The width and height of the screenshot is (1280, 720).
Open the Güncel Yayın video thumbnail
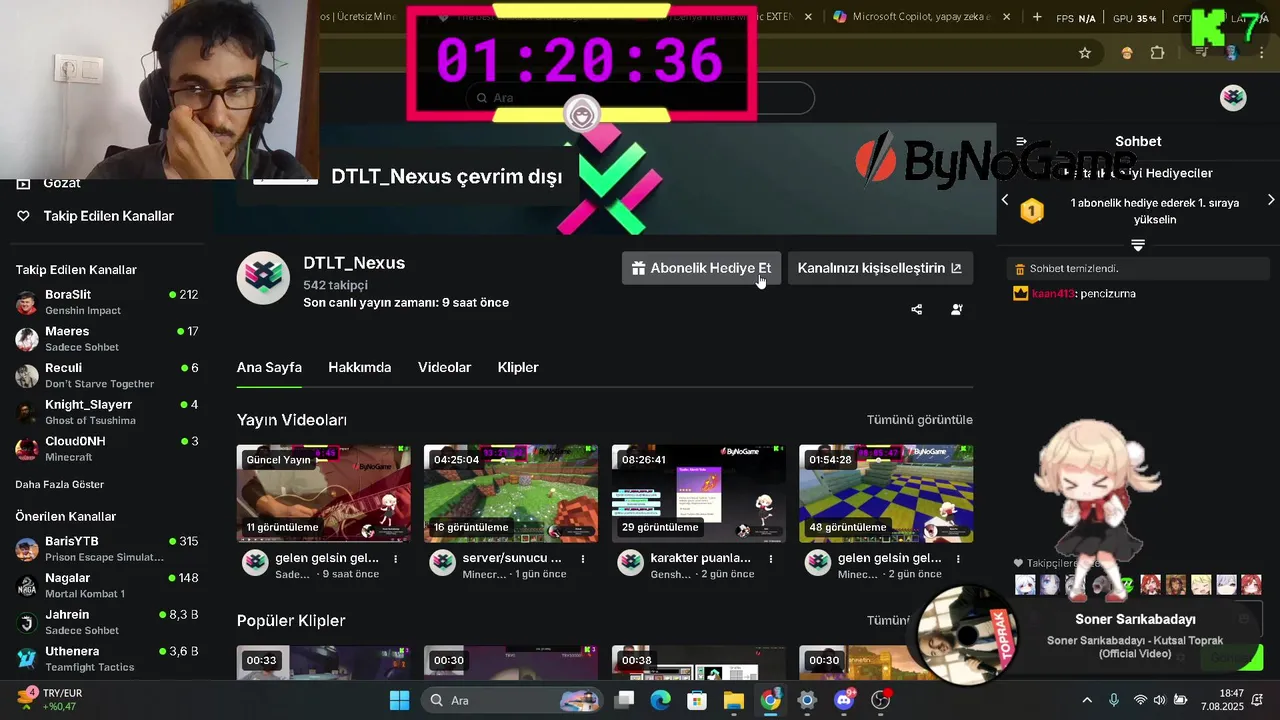(x=324, y=494)
